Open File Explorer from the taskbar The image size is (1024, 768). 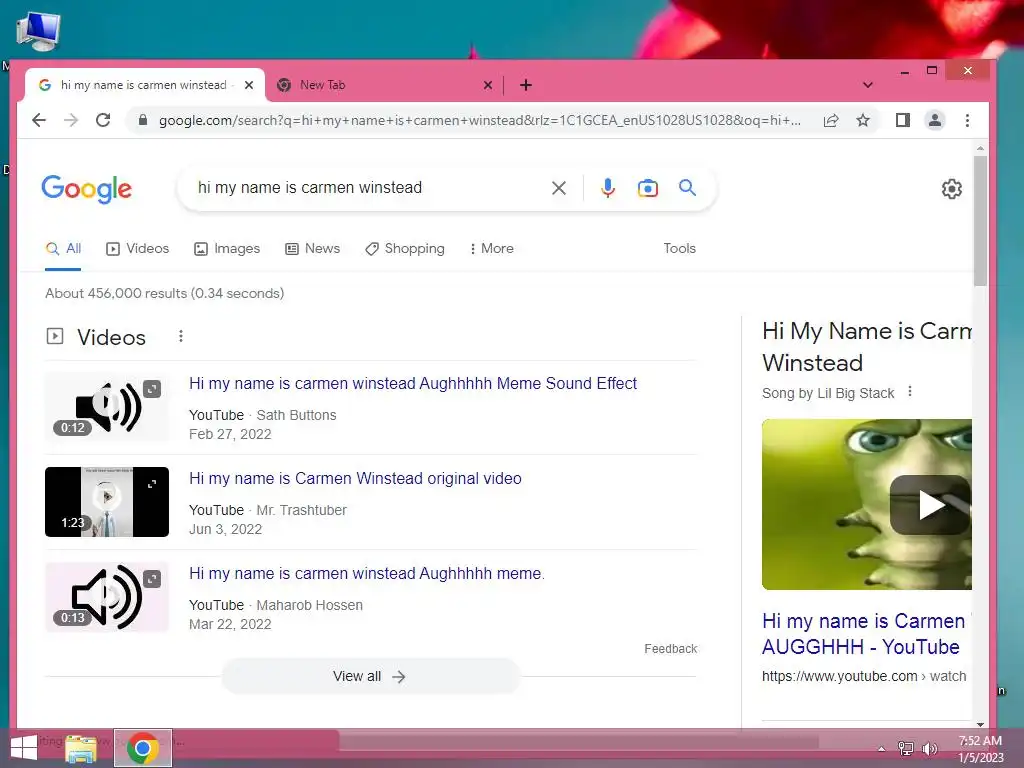pos(81,748)
